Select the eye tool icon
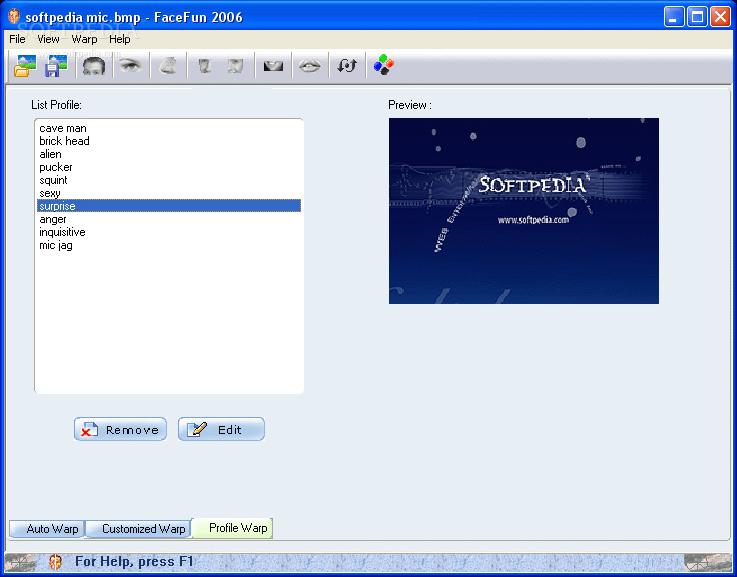The width and height of the screenshot is (737, 577). pyautogui.click(x=130, y=65)
